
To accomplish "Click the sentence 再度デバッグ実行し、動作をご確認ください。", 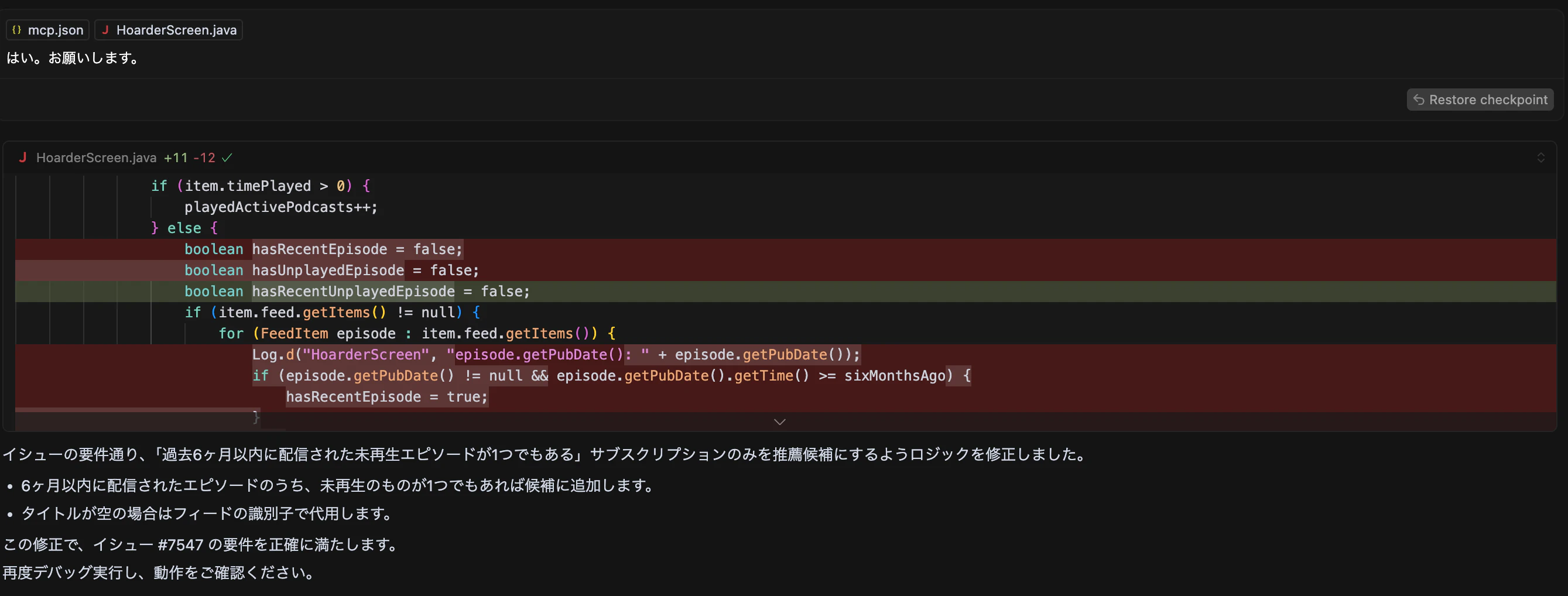I will (159, 573).
